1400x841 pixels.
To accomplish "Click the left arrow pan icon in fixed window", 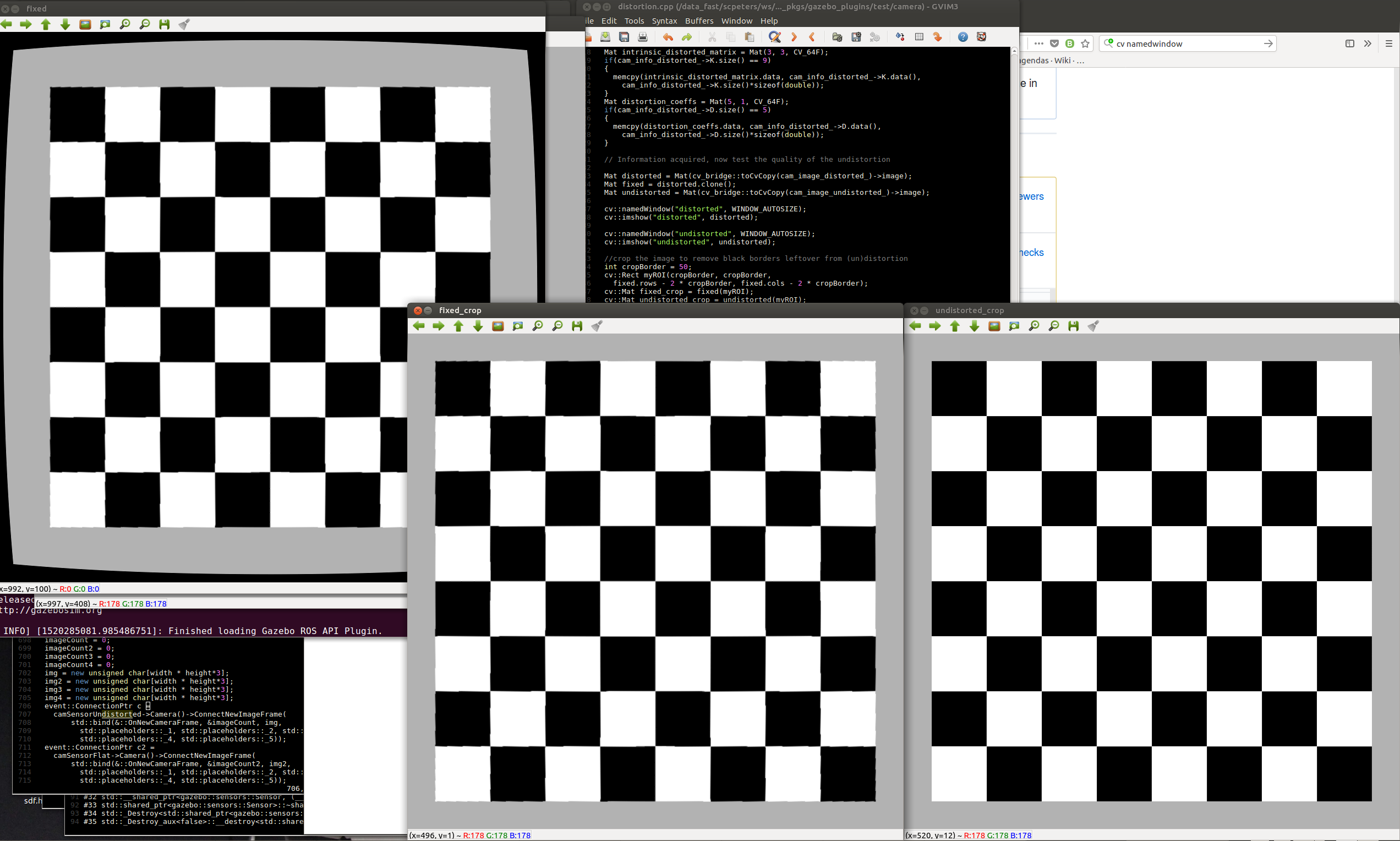I will pos(7,24).
